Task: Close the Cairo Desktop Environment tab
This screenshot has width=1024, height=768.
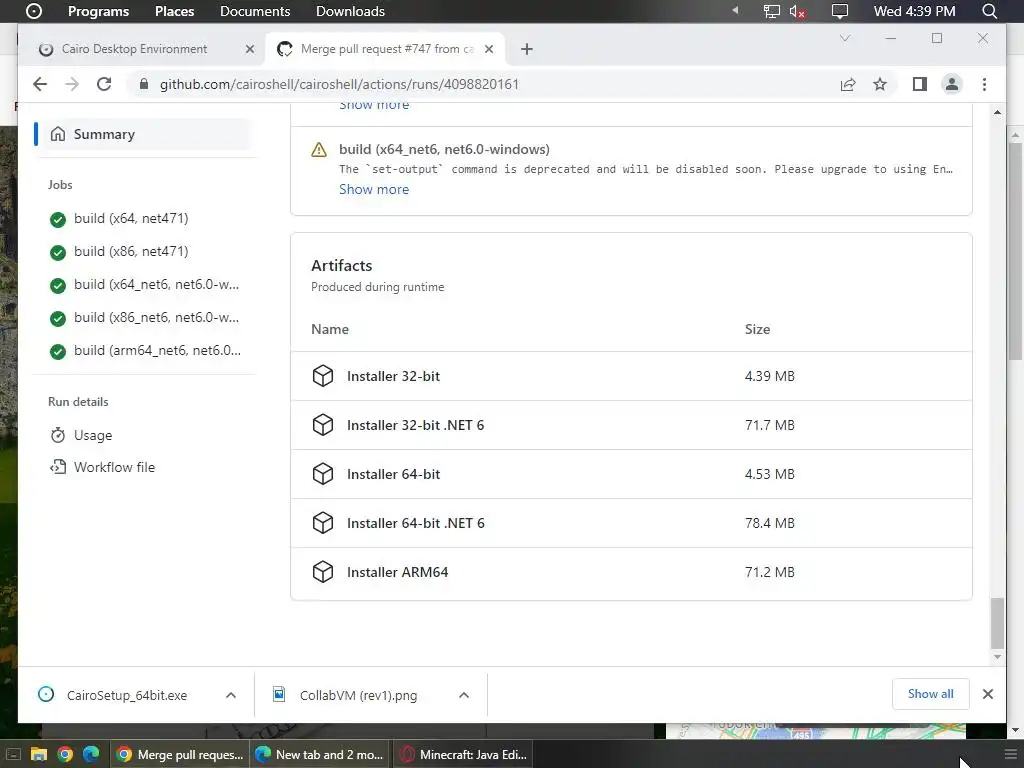Action: tap(249, 49)
